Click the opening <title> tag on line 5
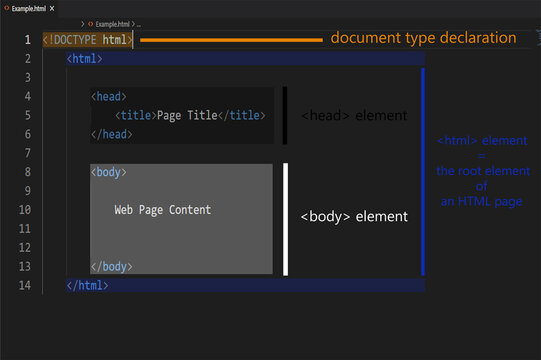This screenshot has width=541, height=360. 136,115
